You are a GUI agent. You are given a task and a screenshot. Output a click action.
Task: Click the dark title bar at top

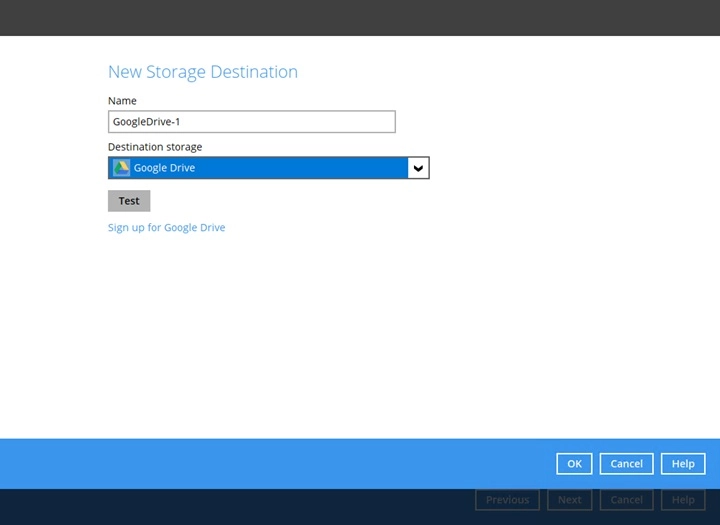[x=360, y=17]
